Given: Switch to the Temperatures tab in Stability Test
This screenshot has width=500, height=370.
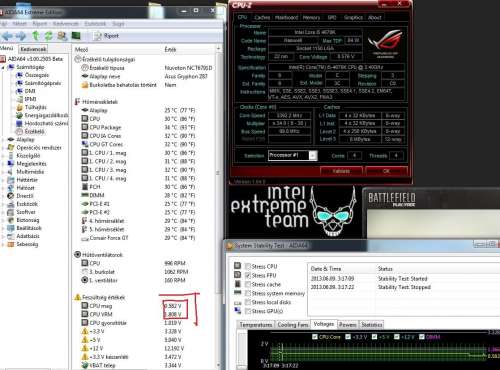Looking at the screenshot, I should point(256,325).
